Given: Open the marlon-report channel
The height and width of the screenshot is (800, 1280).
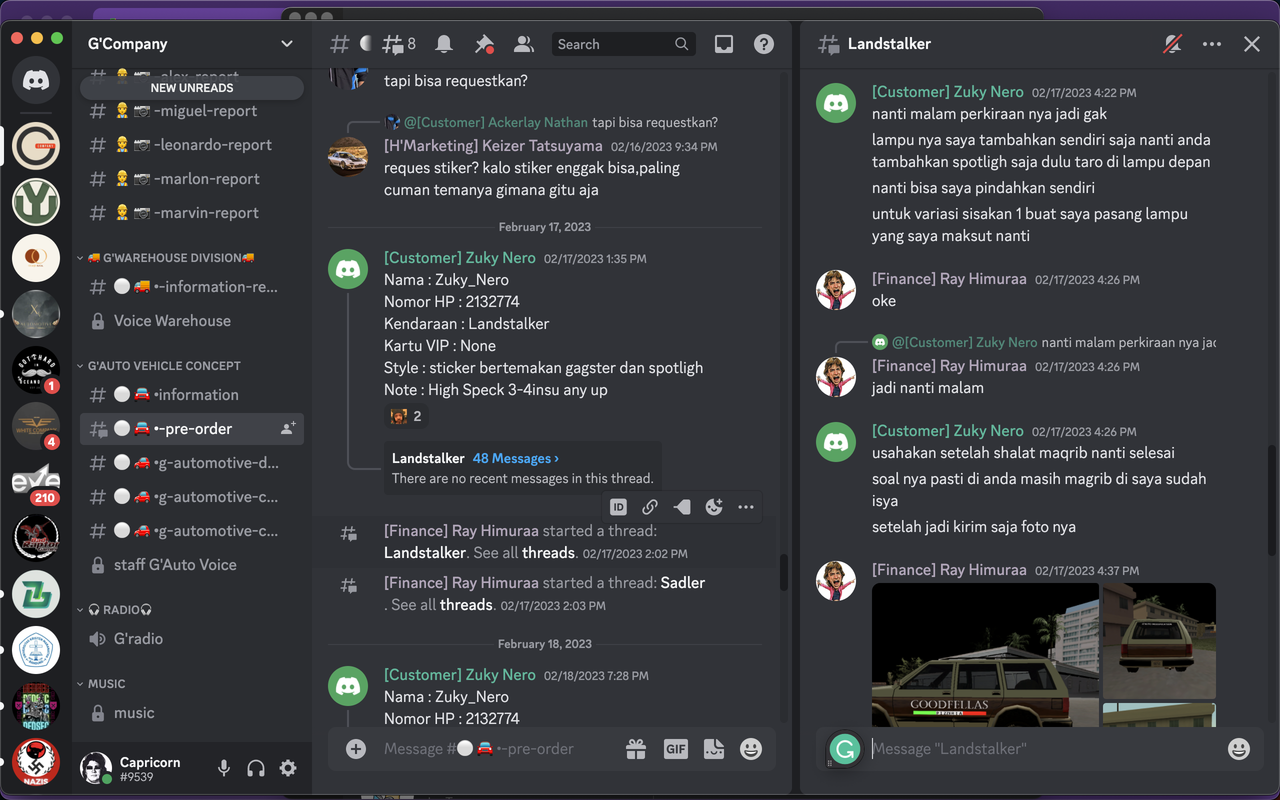Looking at the screenshot, I should 192,179.
